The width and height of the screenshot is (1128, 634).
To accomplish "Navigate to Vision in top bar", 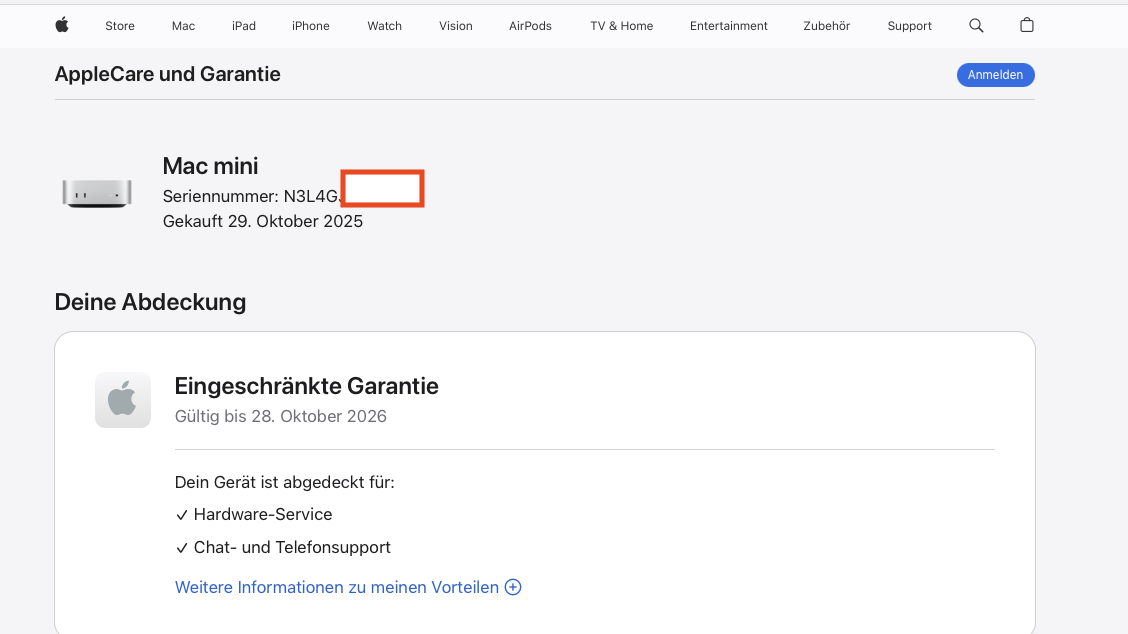I will pyautogui.click(x=456, y=26).
